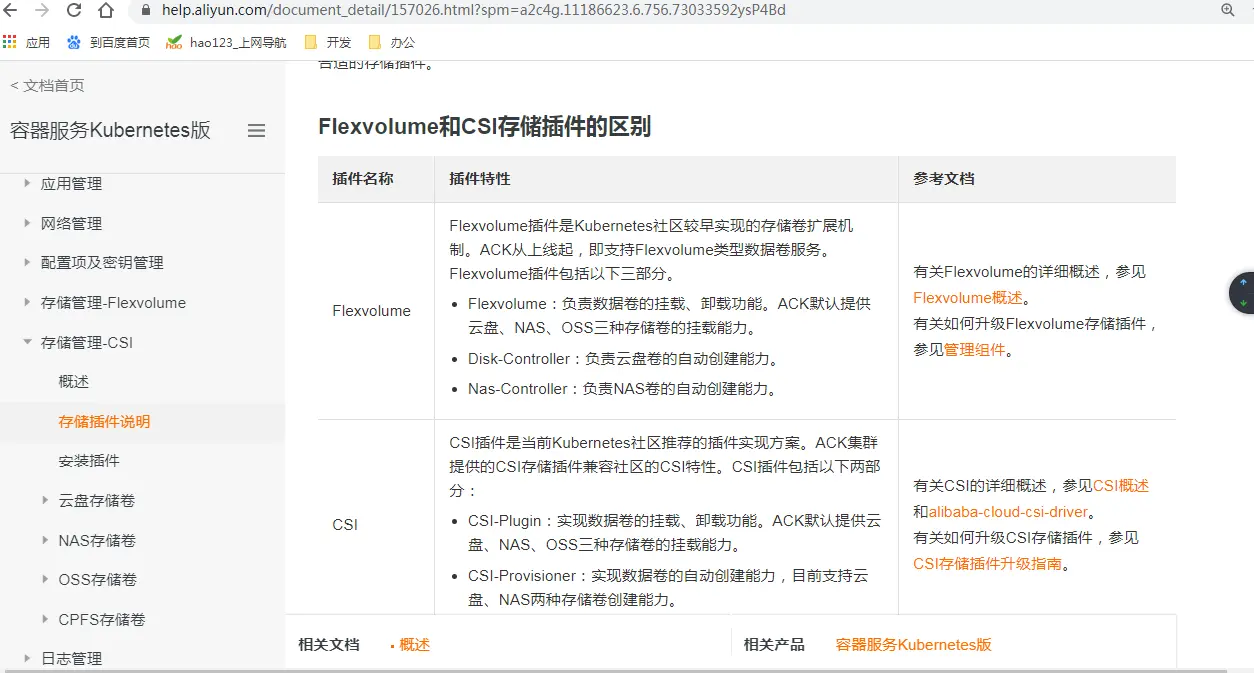Expand the 配置项及密钥管理 tree node
The width and height of the screenshot is (1254, 673).
coord(27,262)
